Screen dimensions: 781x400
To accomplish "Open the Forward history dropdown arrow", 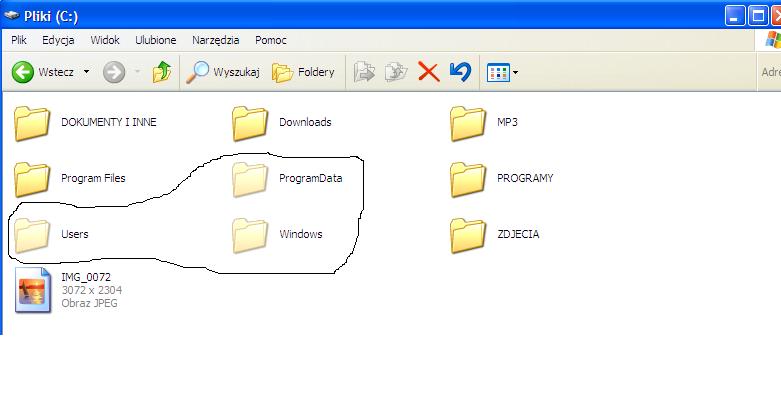I will [x=137, y=72].
